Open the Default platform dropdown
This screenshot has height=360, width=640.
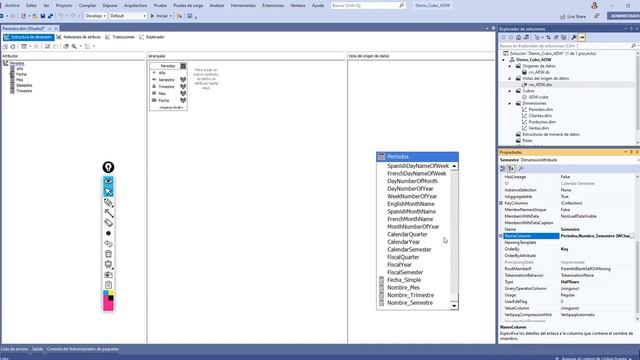point(128,16)
